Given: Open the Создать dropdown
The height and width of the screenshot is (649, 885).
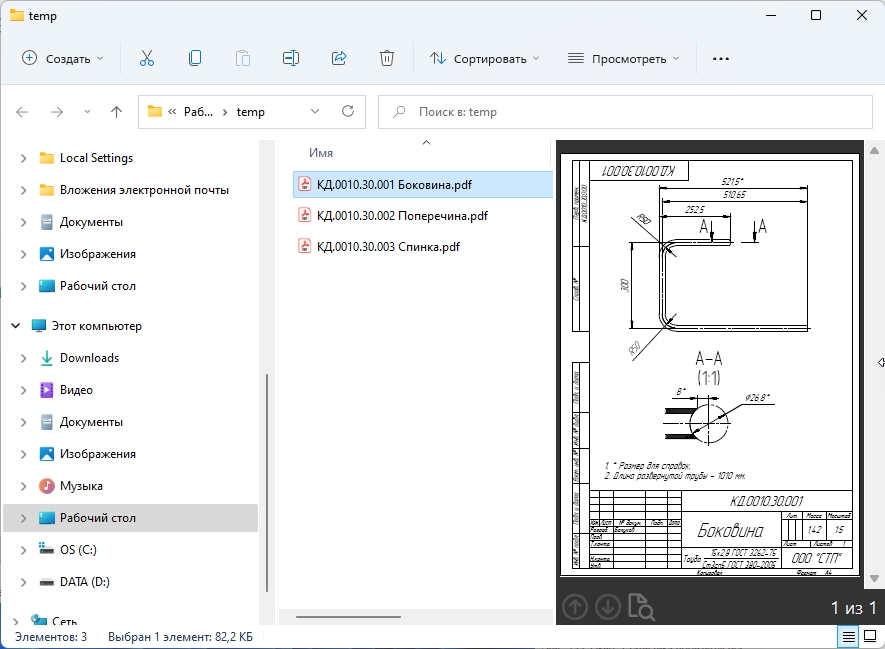Looking at the screenshot, I should coord(63,59).
